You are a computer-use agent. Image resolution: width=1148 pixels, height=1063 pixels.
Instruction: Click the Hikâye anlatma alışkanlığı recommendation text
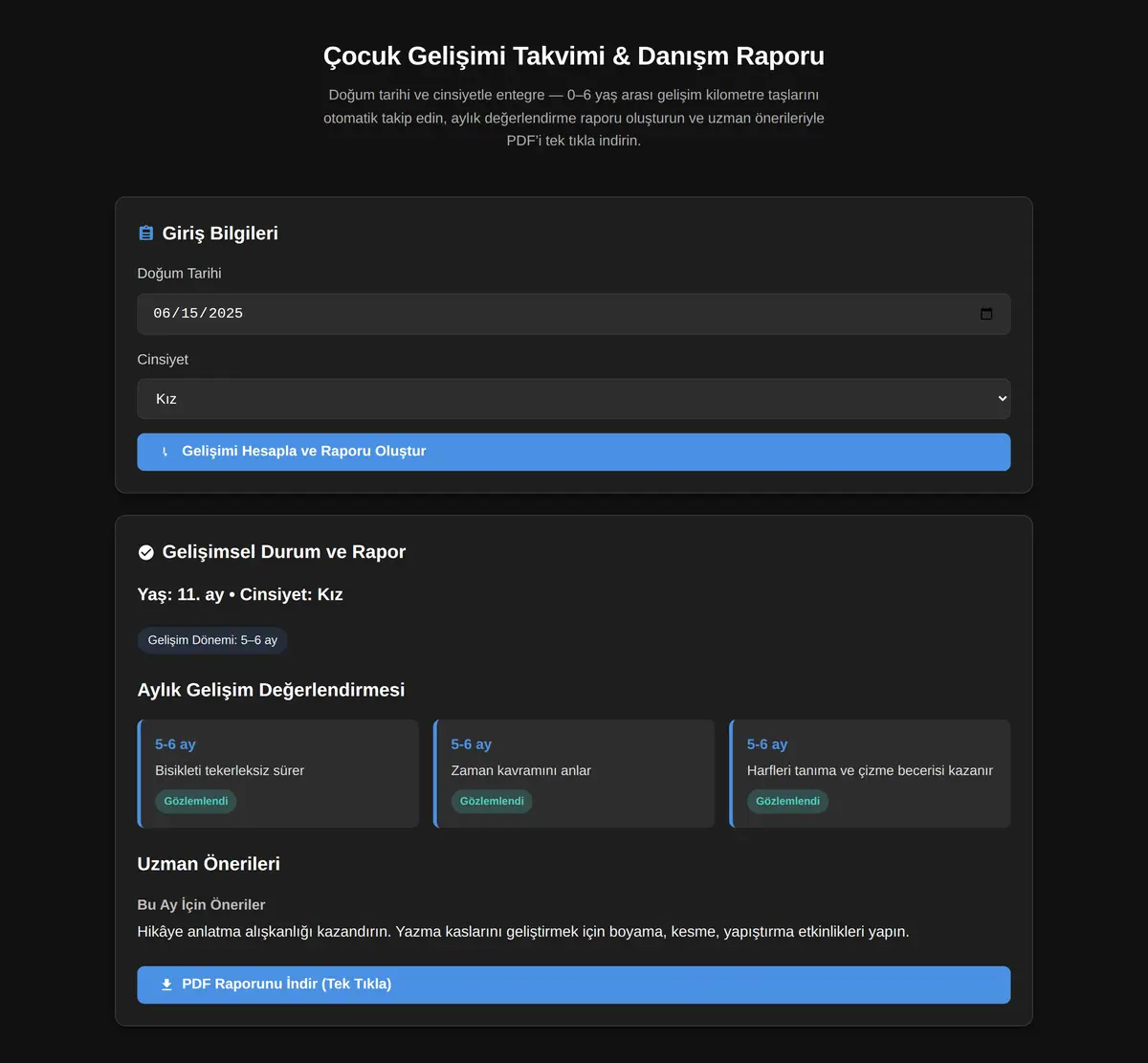[523, 931]
